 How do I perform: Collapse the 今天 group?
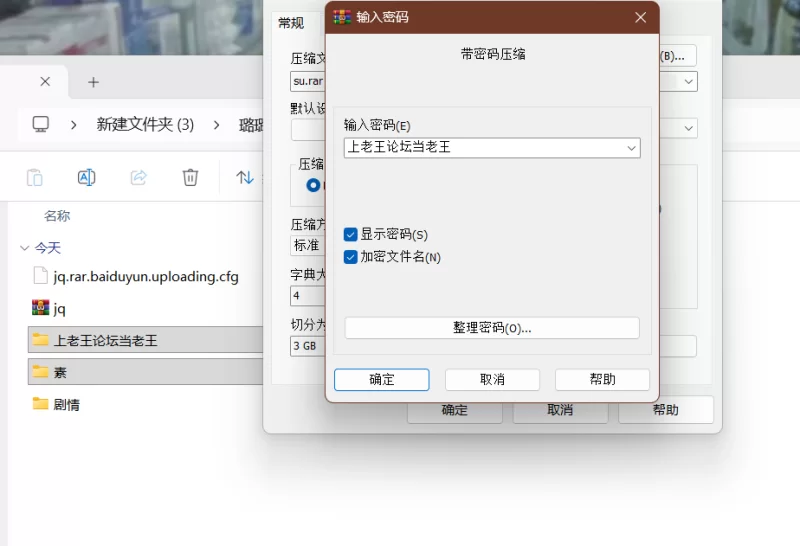(24, 248)
